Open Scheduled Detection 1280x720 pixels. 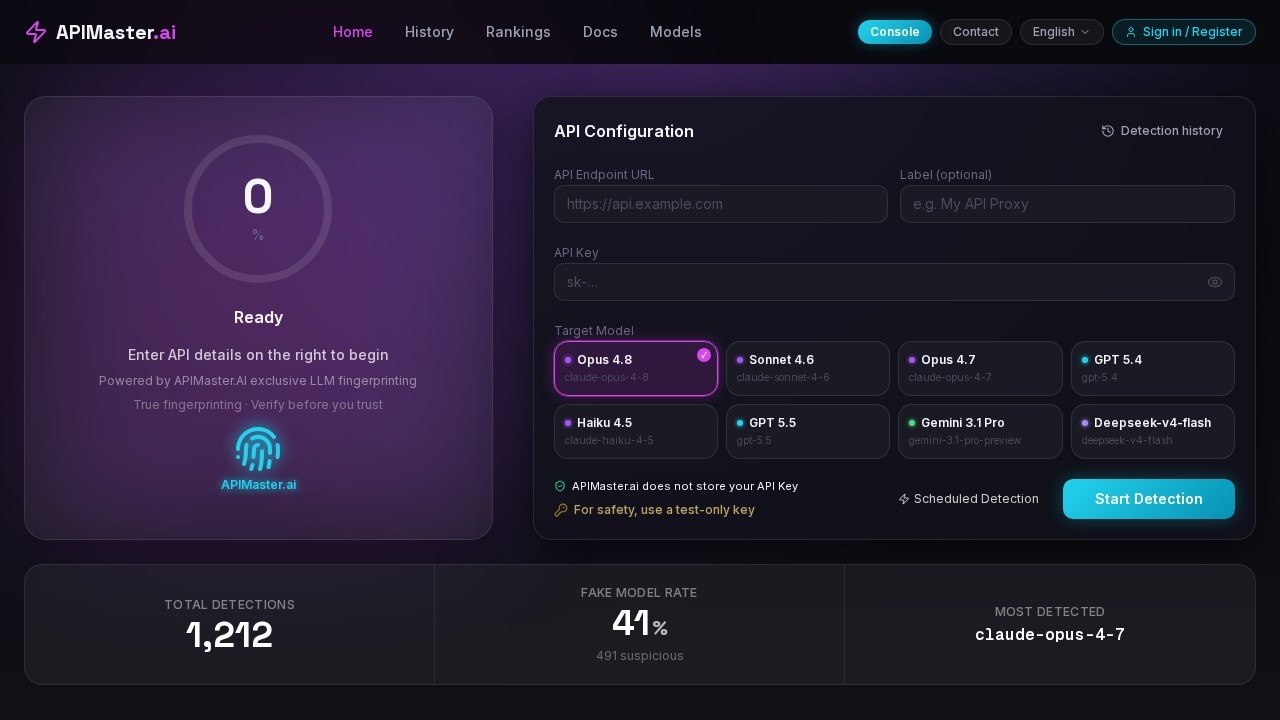click(968, 499)
